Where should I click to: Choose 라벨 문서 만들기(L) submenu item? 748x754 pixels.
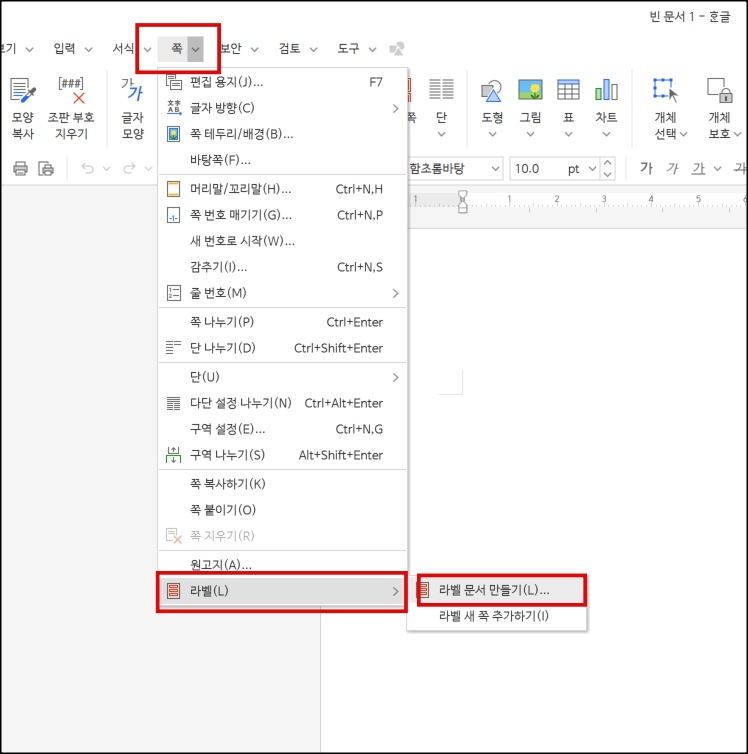coord(497,590)
